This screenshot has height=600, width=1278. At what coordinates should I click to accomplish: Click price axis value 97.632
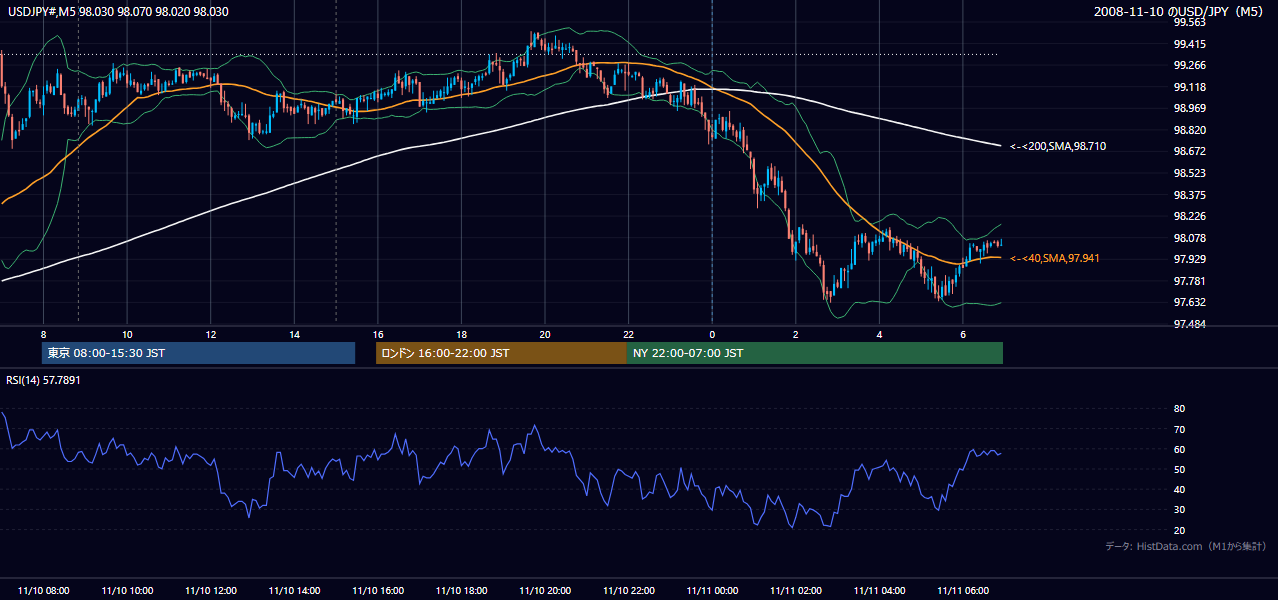coord(1189,302)
